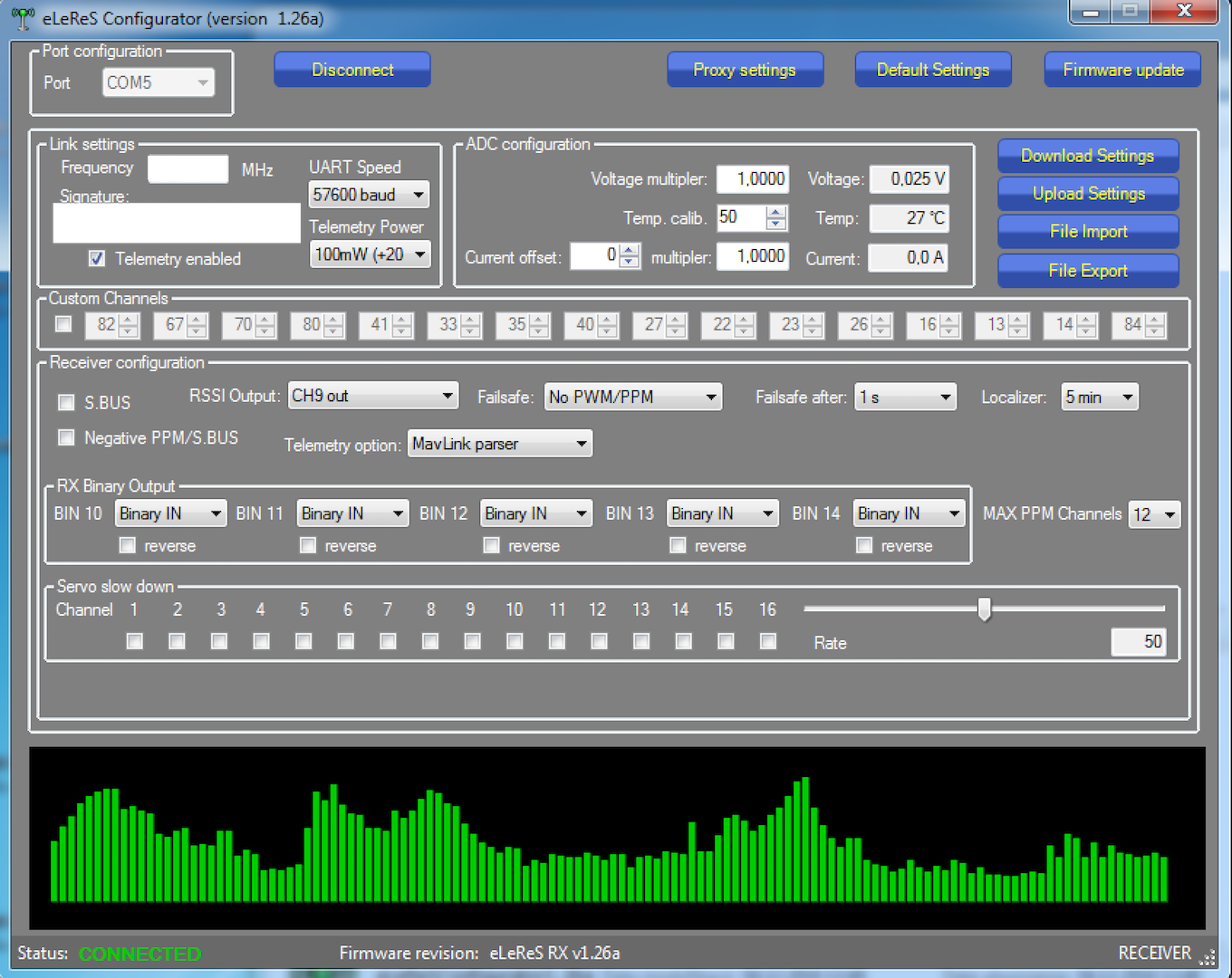The width and height of the screenshot is (1232, 978).
Task: Open MAX PPM Channels 12 dropdown
Action: point(1154,514)
